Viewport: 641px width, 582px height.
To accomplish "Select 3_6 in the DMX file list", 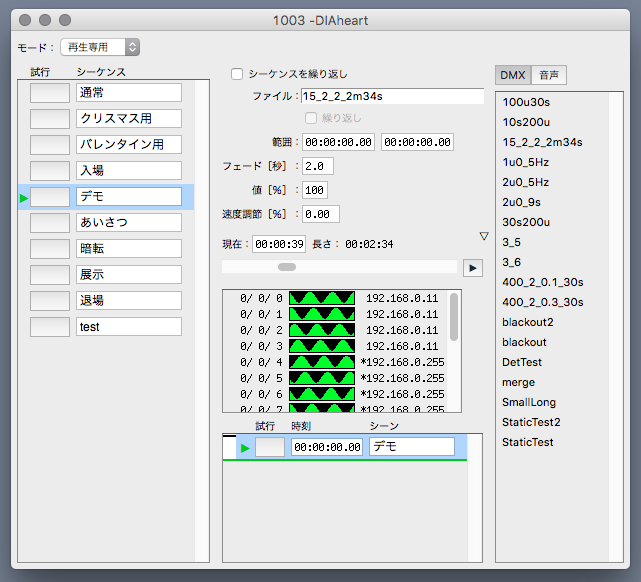I will (511, 262).
